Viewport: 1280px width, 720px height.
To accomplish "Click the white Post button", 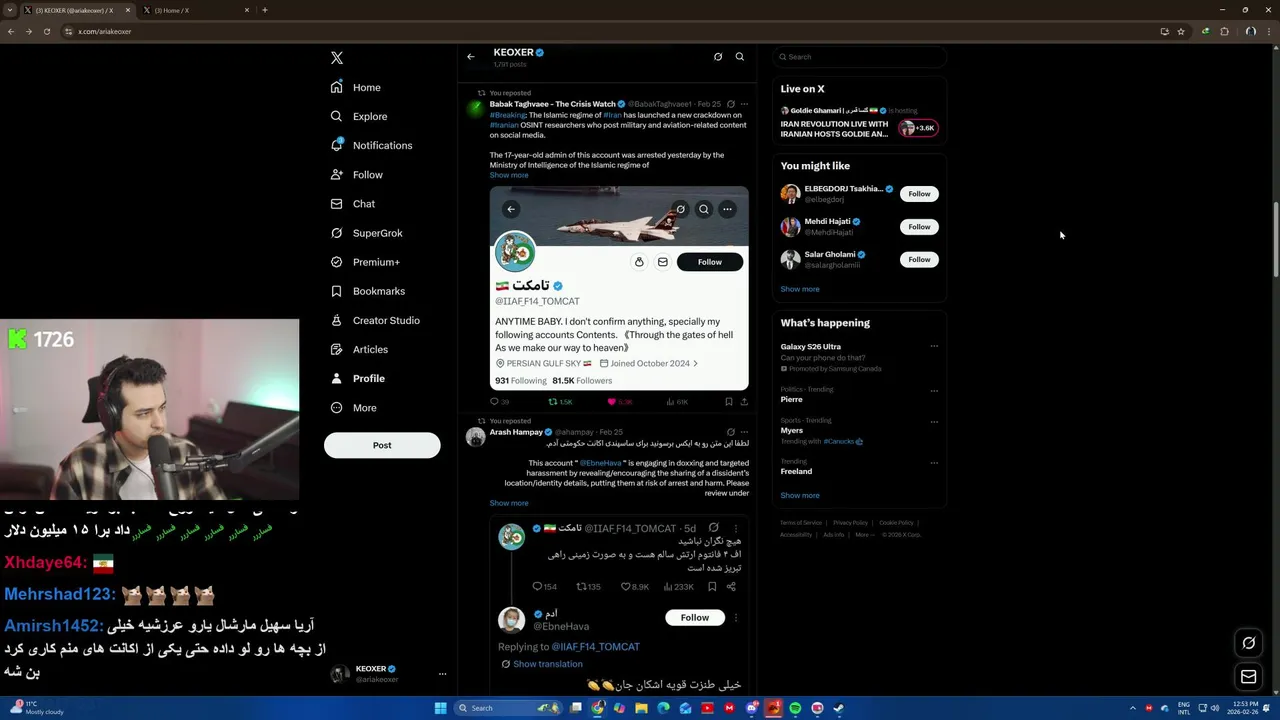I will [x=382, y=445].
